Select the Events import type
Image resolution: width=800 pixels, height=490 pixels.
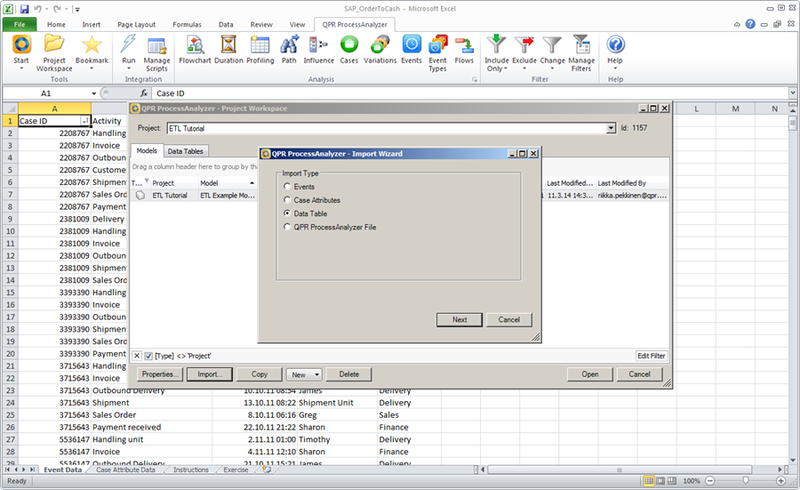pos(287,186)
